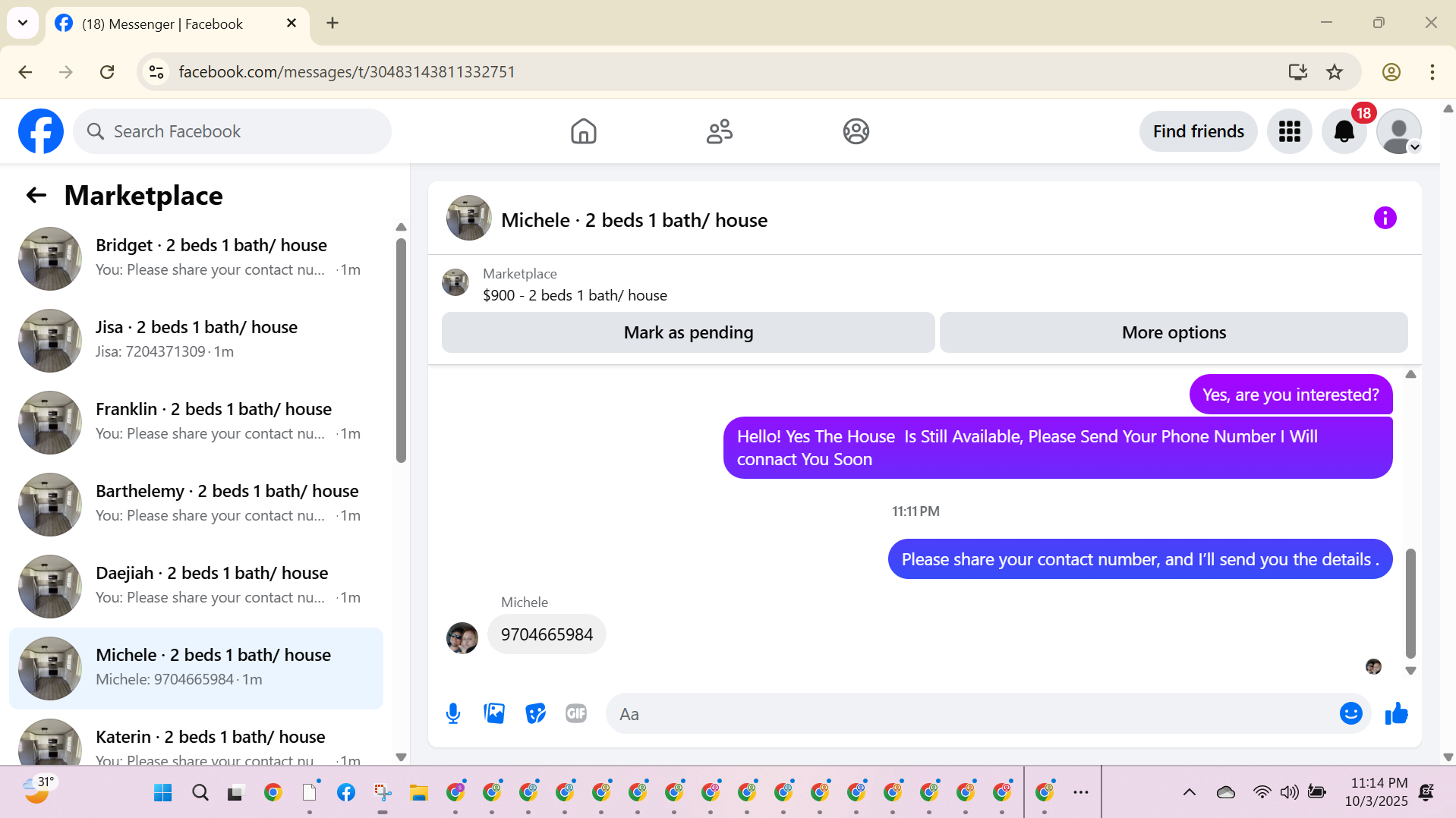Show hidden system tray icons

(1189, 793)
